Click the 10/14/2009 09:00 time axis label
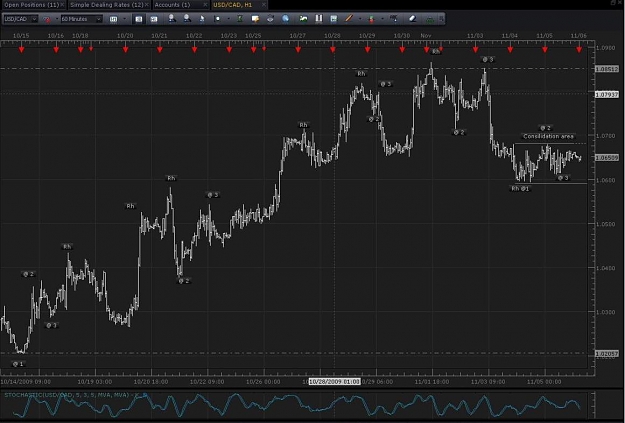 coord(26,382)
